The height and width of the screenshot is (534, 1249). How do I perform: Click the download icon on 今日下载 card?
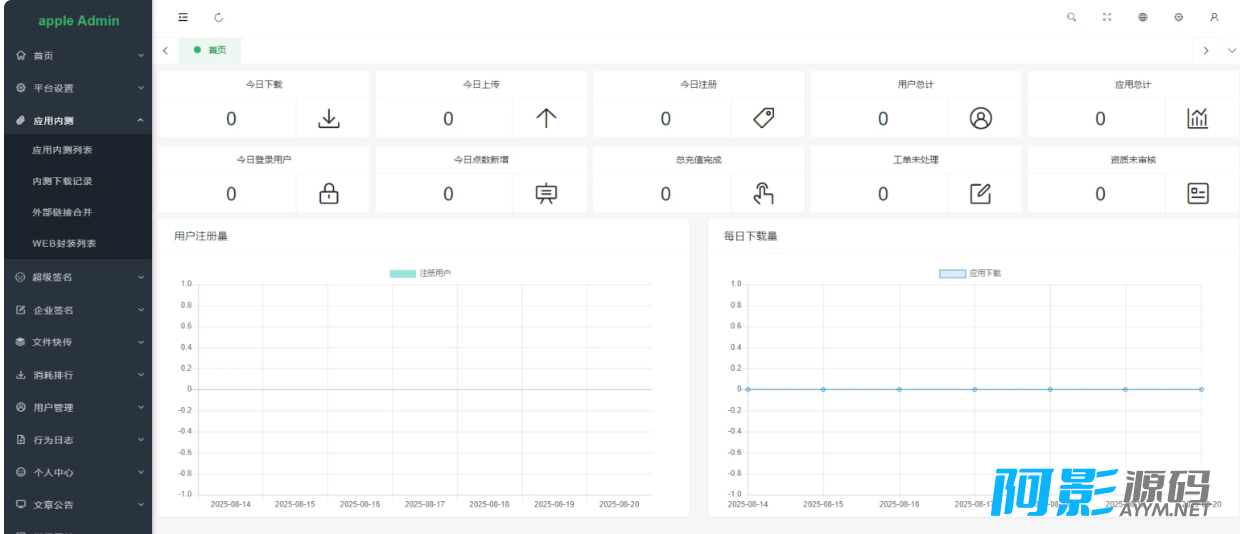coord(329,118)
